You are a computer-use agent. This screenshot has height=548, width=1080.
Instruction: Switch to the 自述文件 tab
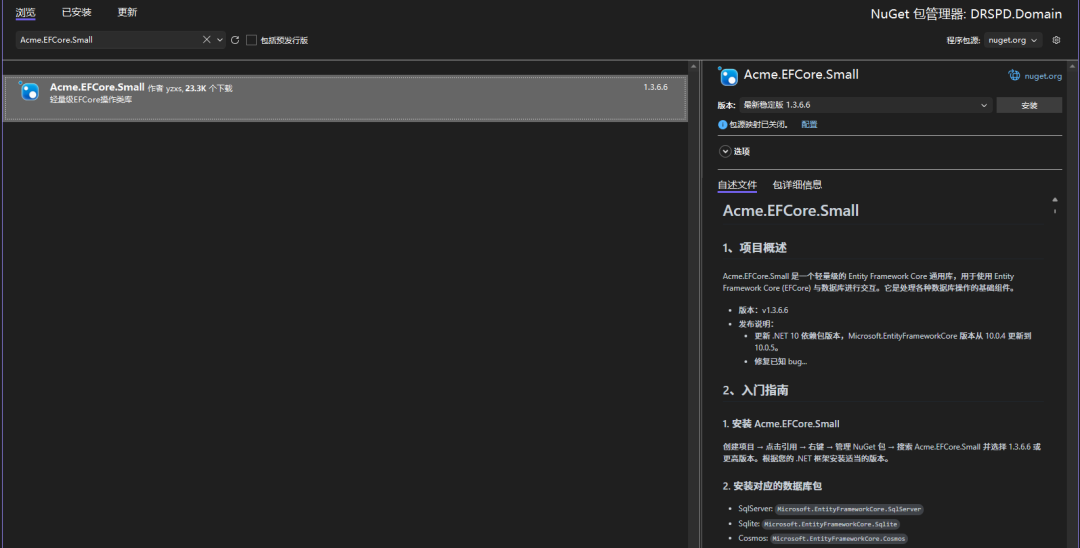737,185
